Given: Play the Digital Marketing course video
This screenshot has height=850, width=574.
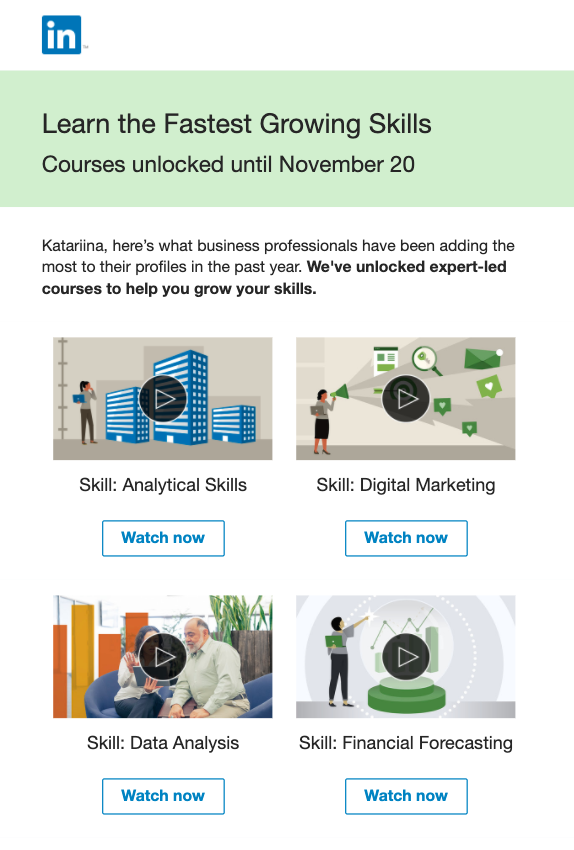Looking at the screenshot, I should [x=405, y=399].
